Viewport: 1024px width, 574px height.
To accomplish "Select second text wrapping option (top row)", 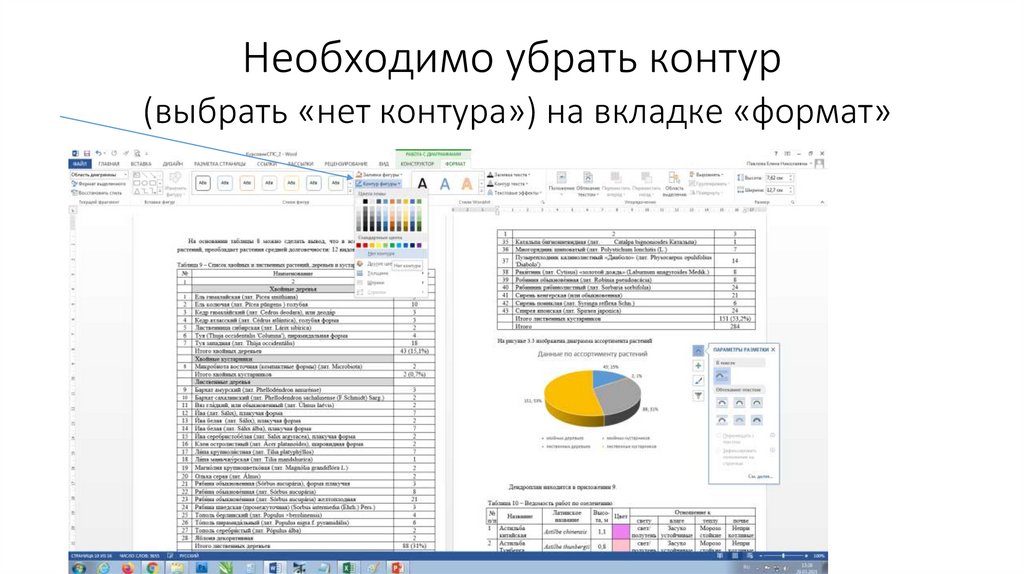I will pos(739,403).
